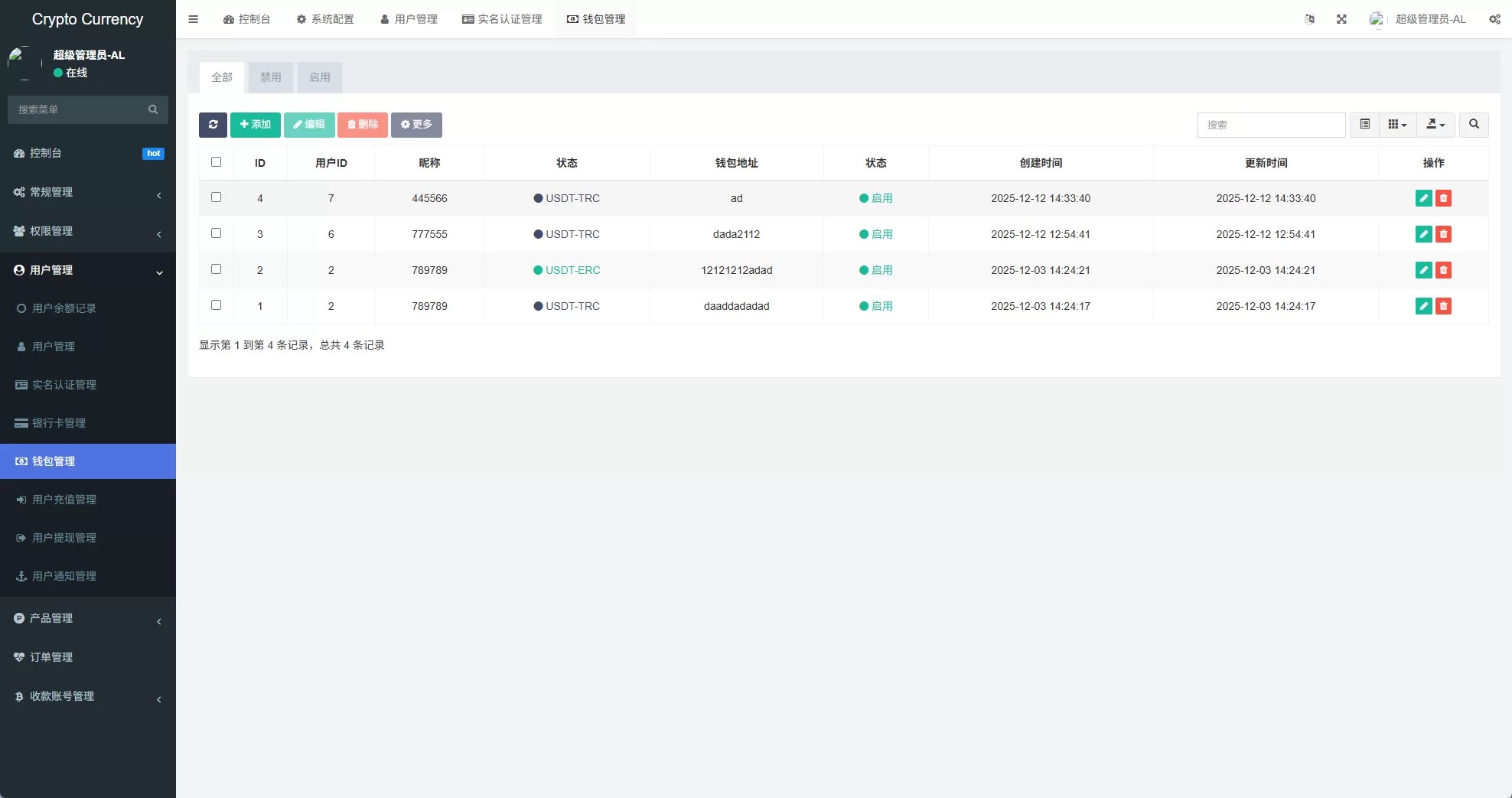Click the card/detail view icon above the table
This screenshot has width=1512, height=798.
pyautogui.click(x=1364, y=124)
